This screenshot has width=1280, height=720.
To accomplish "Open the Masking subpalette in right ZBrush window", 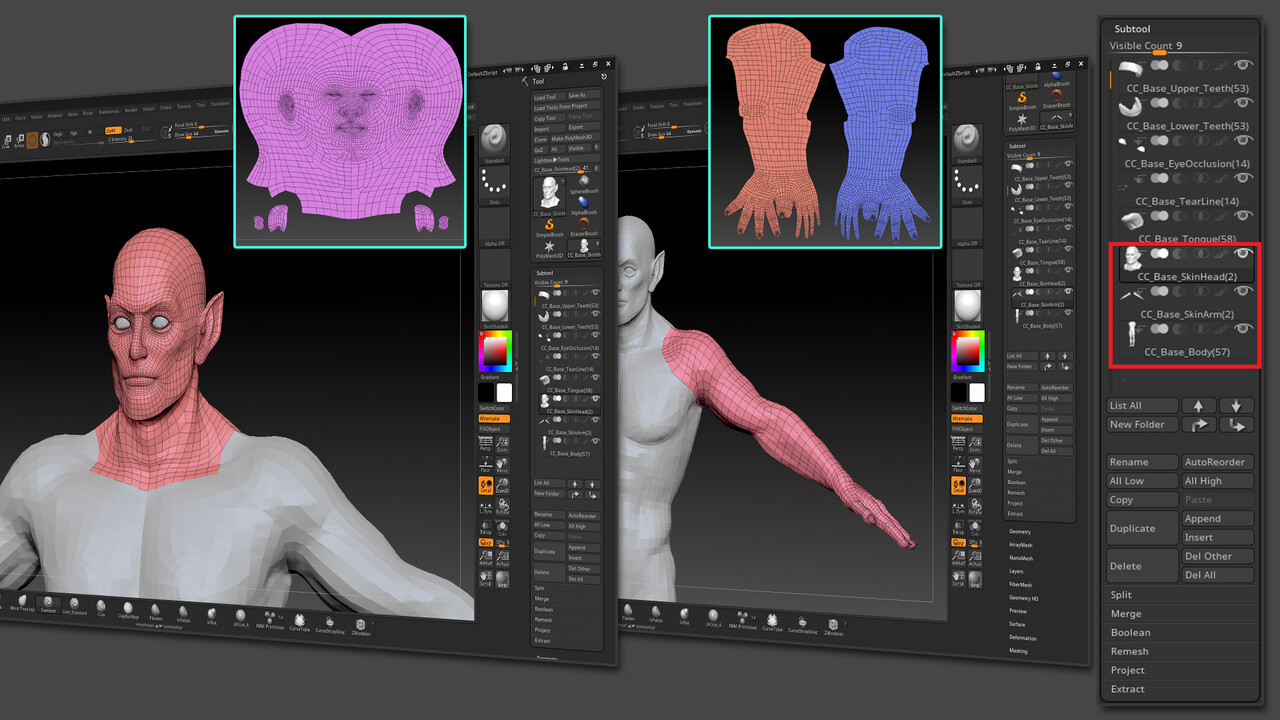I will tap(1019, 651).
